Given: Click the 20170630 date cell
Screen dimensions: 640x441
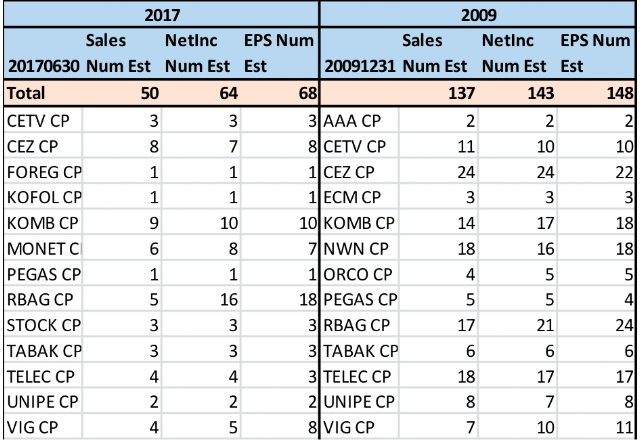Looking at the screenshot, I should pyautogui.click(x=41, y=66).
